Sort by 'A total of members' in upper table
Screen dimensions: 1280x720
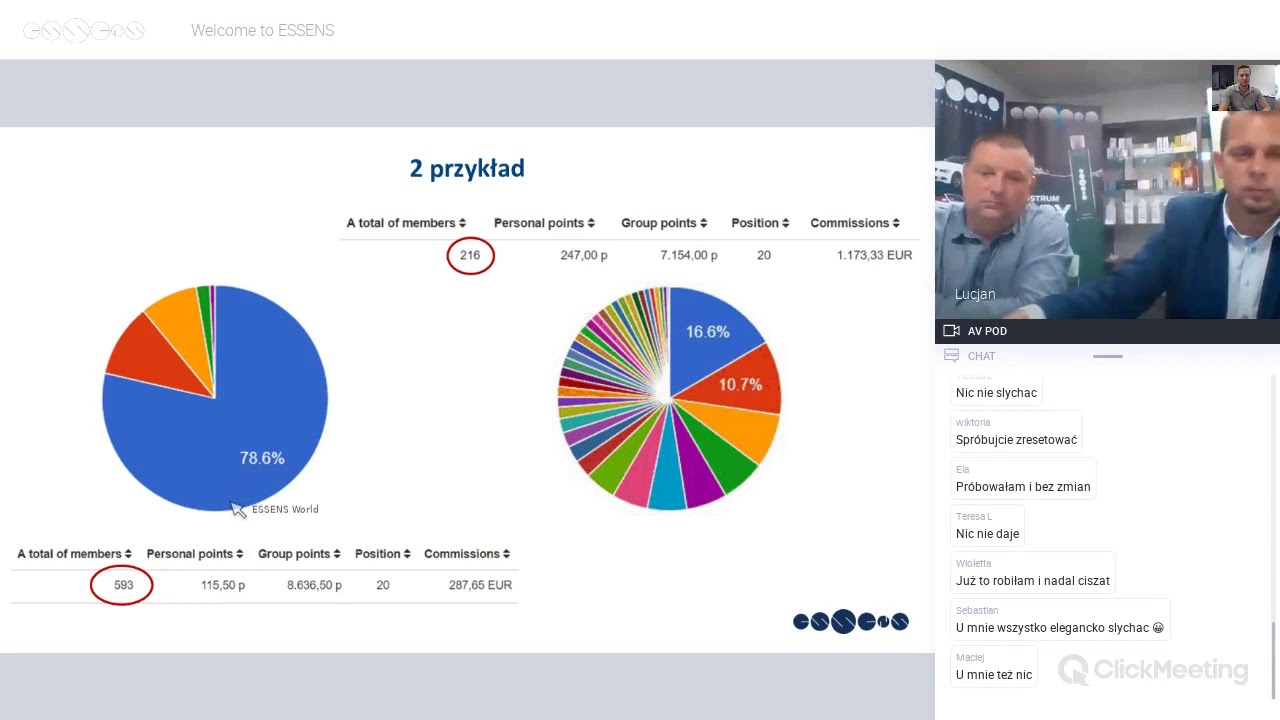tap(406, 223)
